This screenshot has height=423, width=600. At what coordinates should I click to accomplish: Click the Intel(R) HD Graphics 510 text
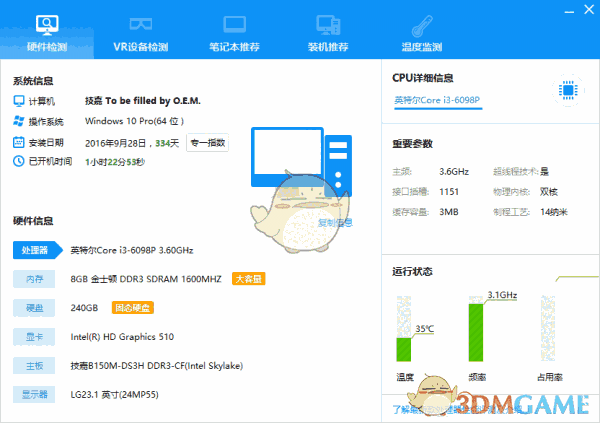pos(122,337)
